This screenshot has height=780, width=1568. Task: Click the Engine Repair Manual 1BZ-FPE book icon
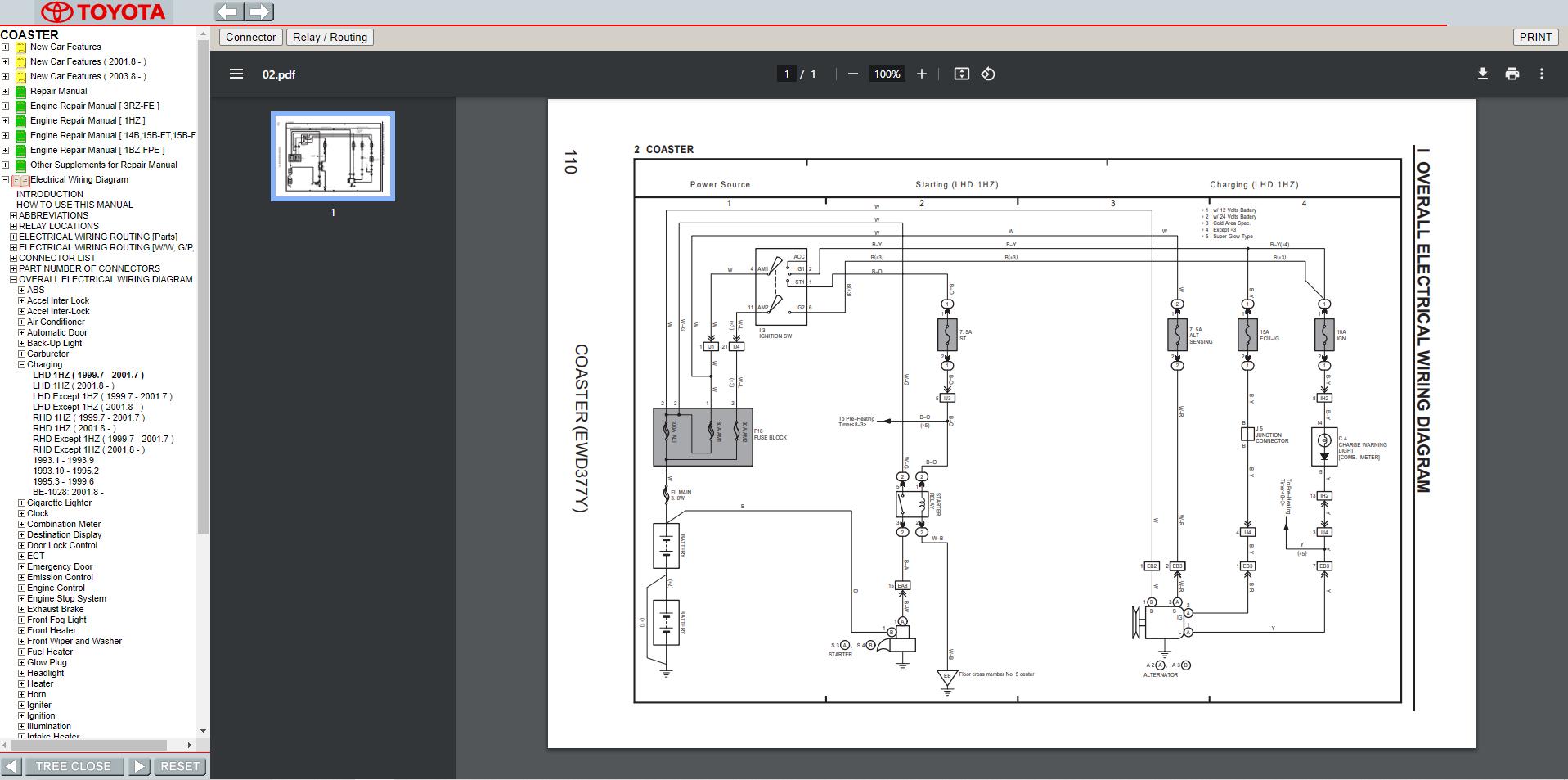pos(21,151)
